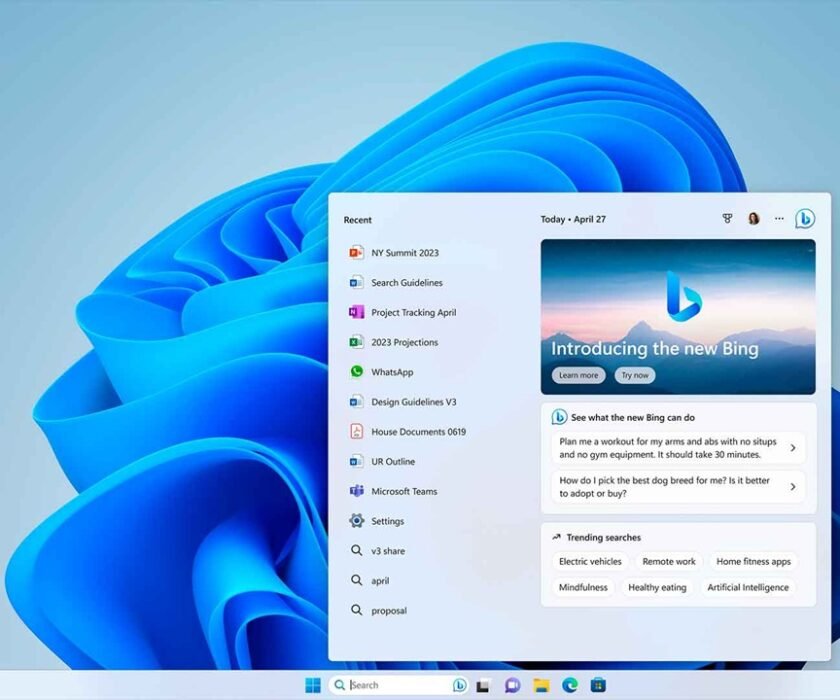
Task: Click Learn more on Bing banner
Action: pos(579,375)
